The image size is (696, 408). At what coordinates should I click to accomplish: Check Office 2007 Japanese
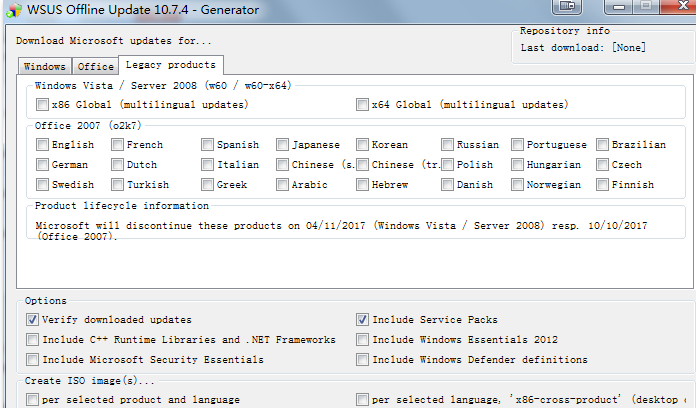(x=282, y=145)
